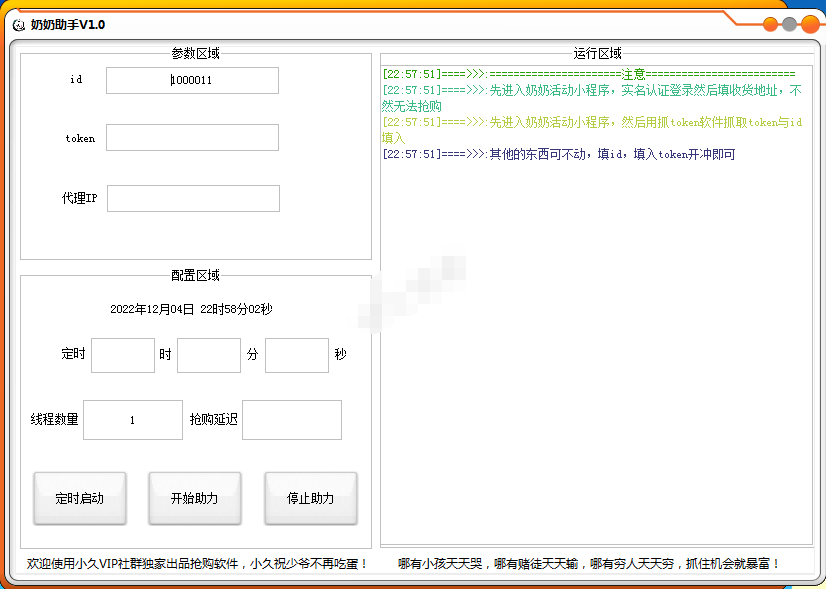Click the hour (时) timer field
Image resolution: width=826 pixels, height=589 pixels.
(x=122, y=355)
